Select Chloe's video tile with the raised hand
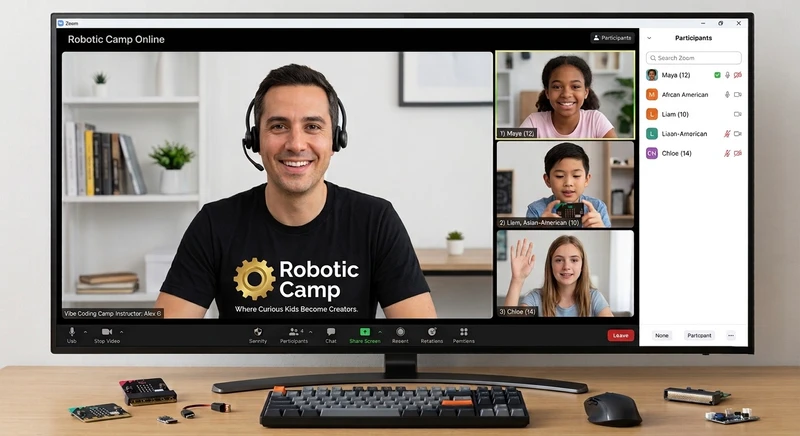Image resolution: width=800 pixels, height=436 pixels. pos(565,273)
